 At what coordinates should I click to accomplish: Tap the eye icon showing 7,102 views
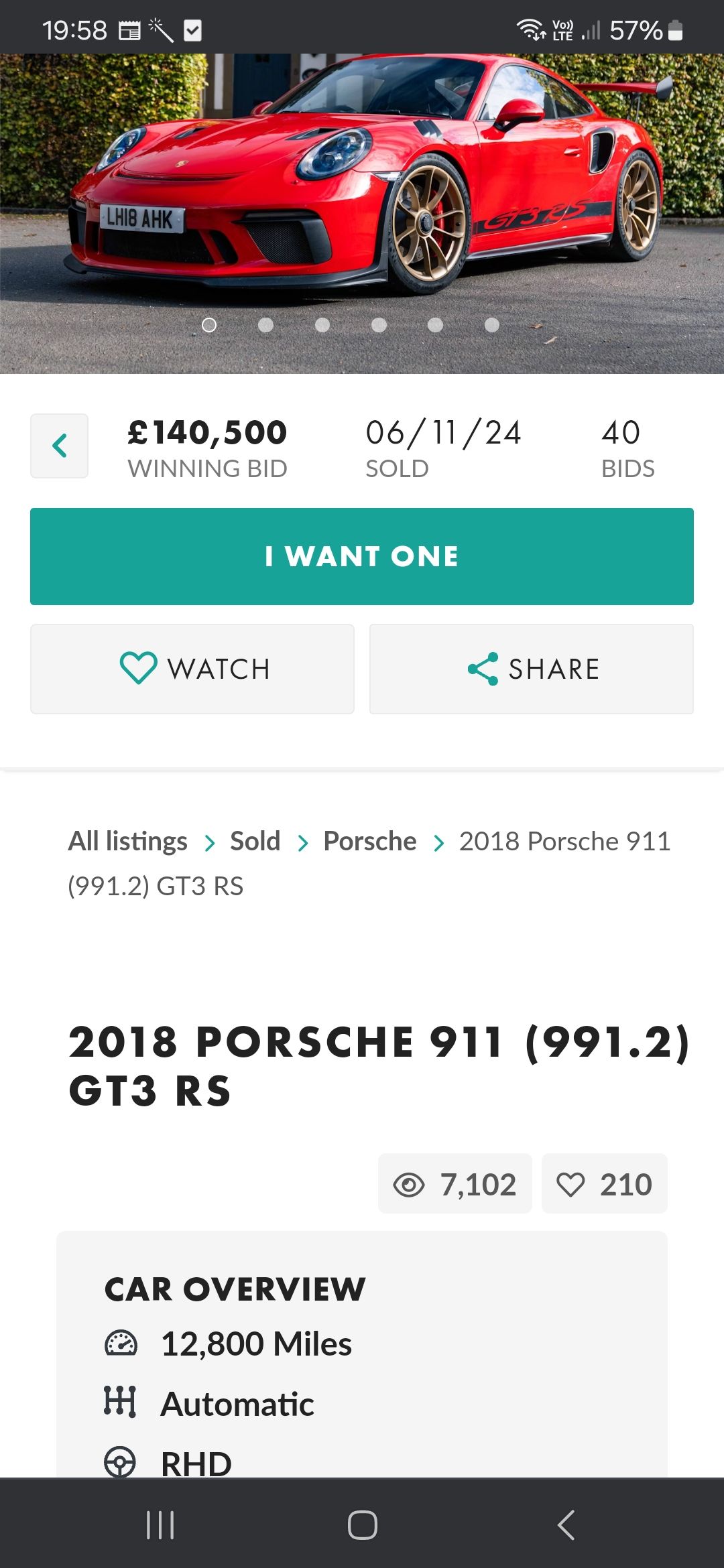[409, 1185]
